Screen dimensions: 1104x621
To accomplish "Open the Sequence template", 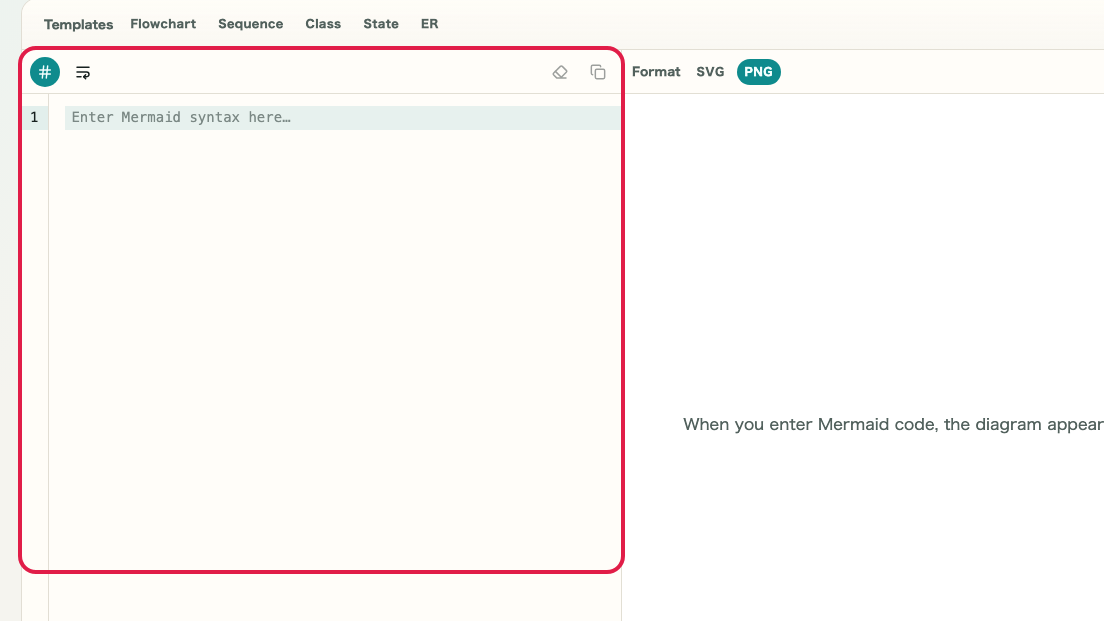I will point(251,24).
